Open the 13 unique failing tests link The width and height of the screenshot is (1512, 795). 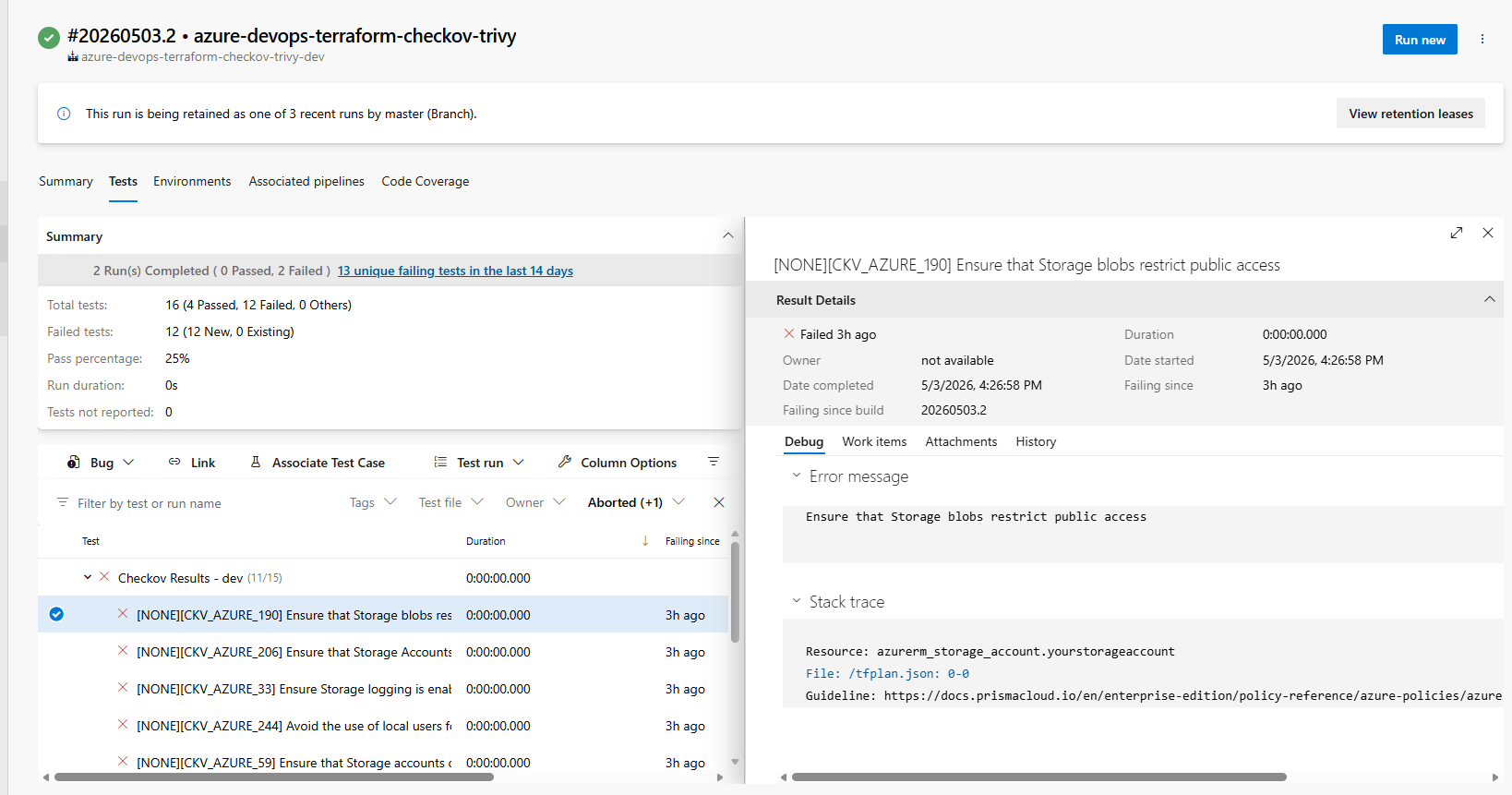(x=455, y=271)
